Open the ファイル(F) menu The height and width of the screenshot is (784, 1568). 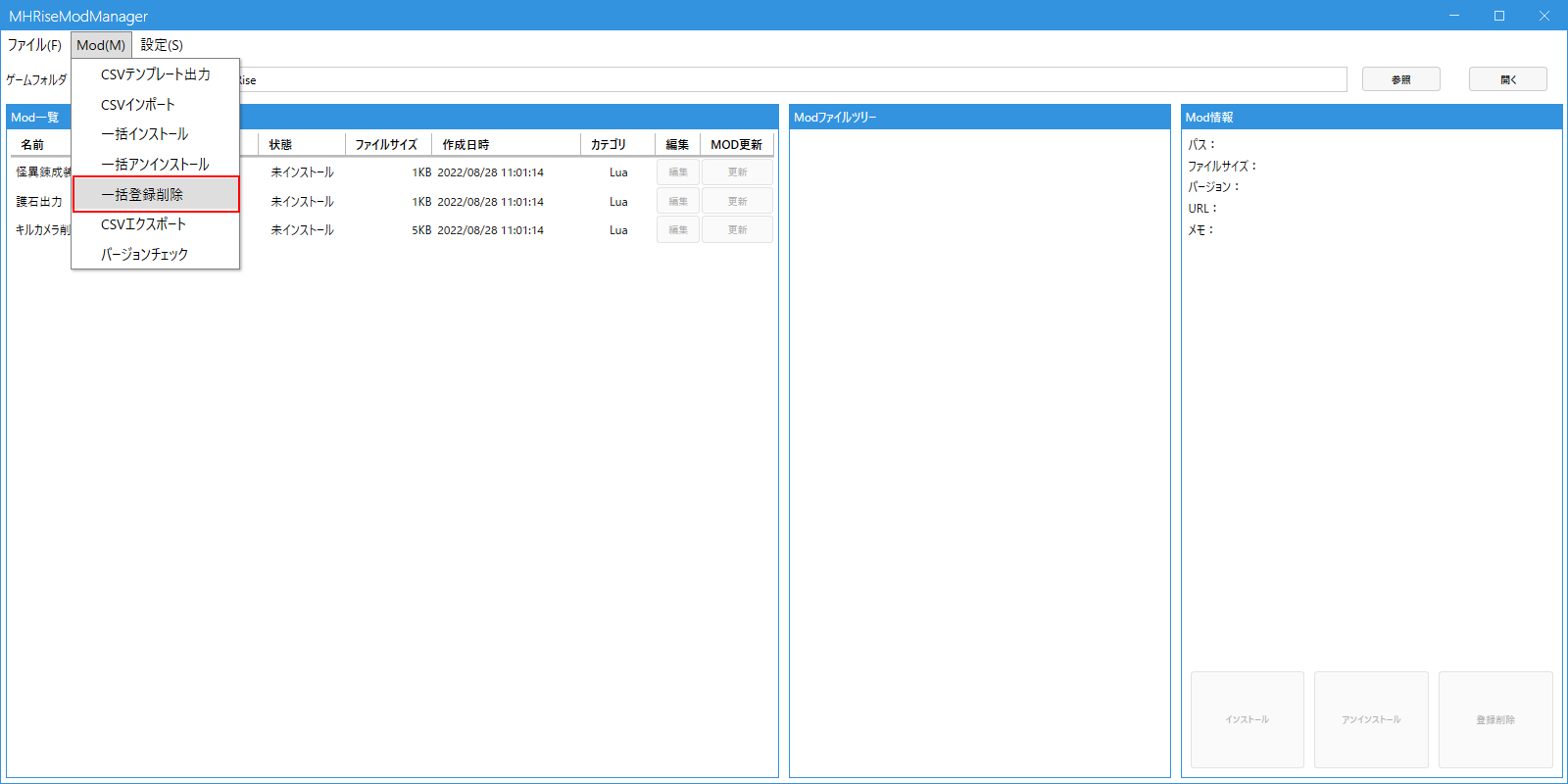tap(34, 45)
